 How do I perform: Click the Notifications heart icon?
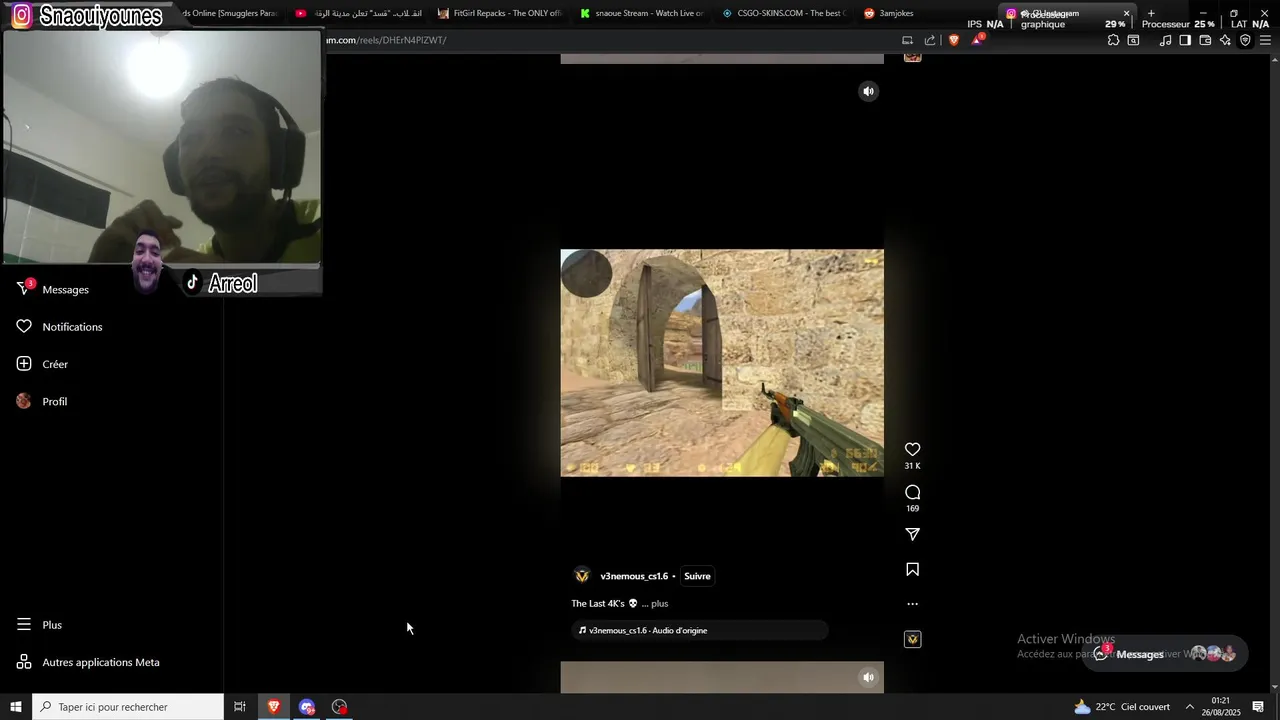click(x=24, y=327)
